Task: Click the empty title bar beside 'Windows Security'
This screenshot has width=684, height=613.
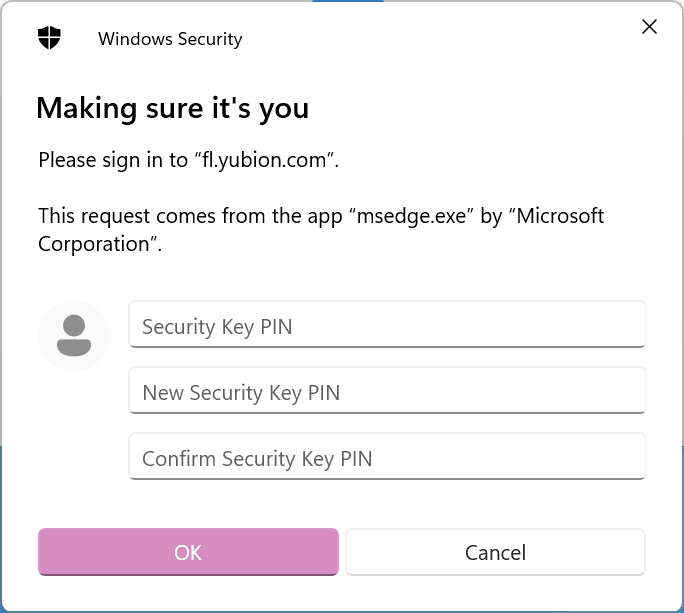Action: point(436,38)
